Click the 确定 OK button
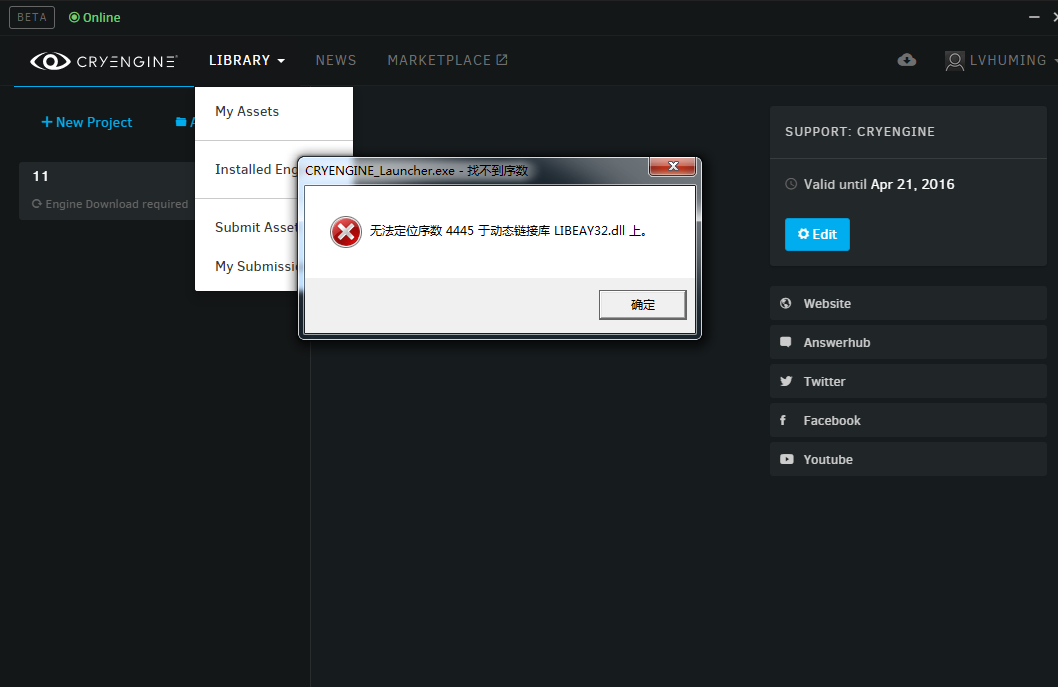The width and height of the screenshot is (1058, 687). 642,304
